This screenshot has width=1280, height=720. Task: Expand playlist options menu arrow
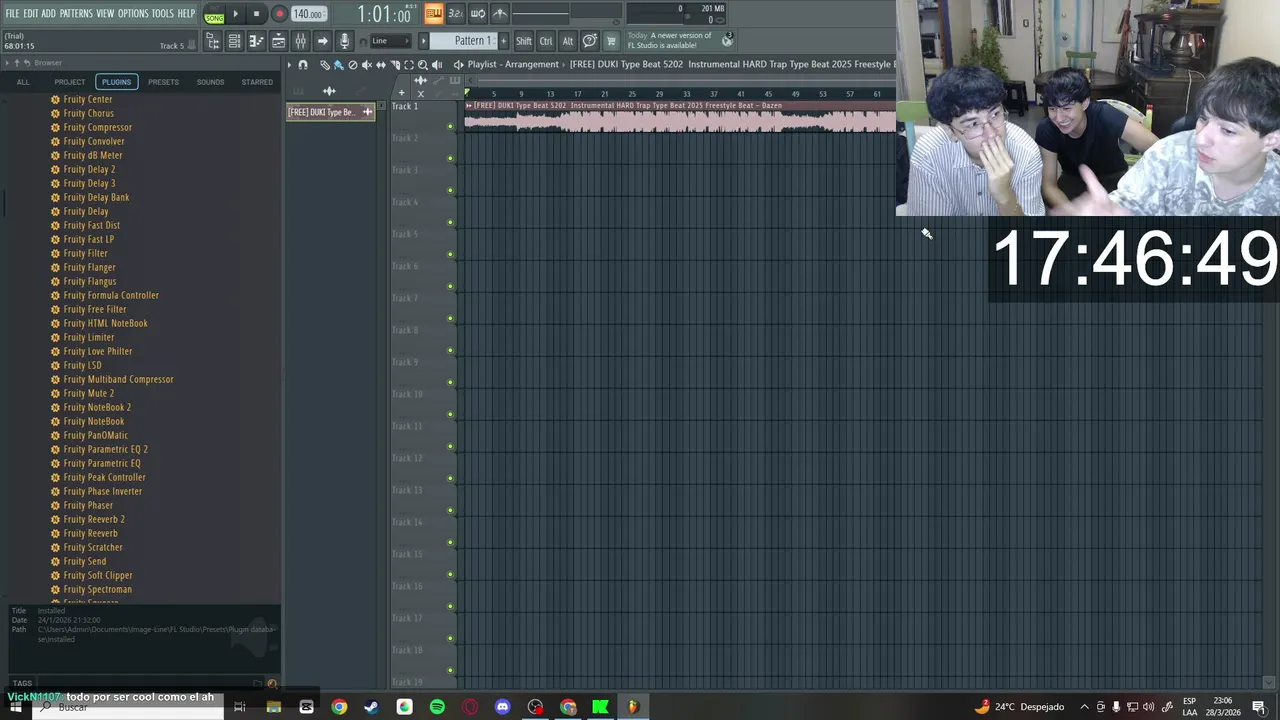(x=290, y=65)
